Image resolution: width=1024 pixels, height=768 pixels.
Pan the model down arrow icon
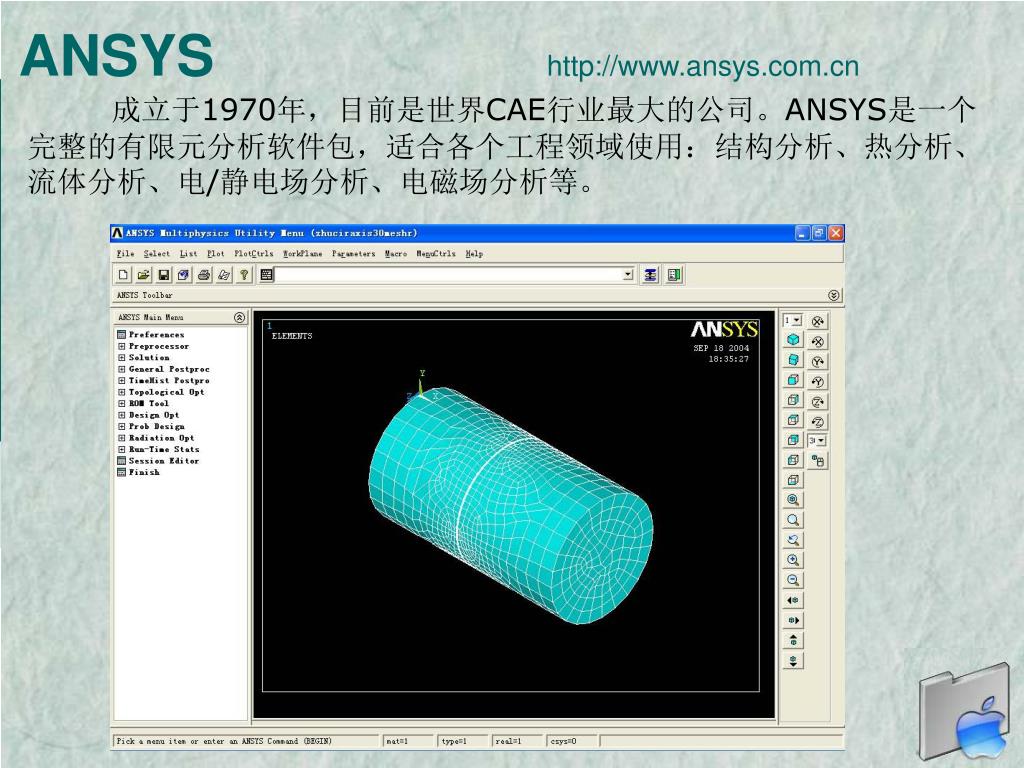click(793, 661)
